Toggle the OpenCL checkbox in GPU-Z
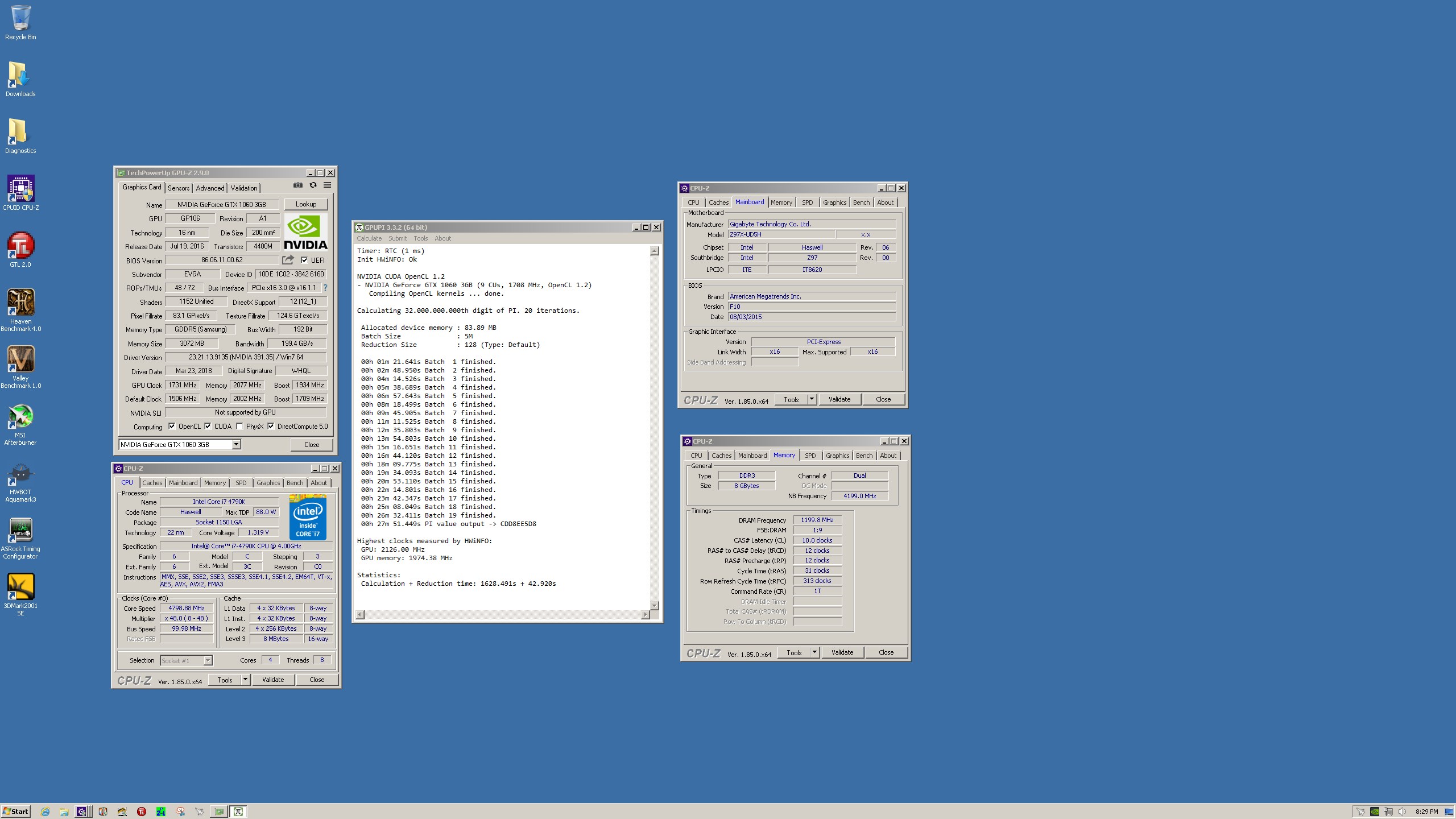Screen dimensions: 1456x819 [x=172, y=426]
